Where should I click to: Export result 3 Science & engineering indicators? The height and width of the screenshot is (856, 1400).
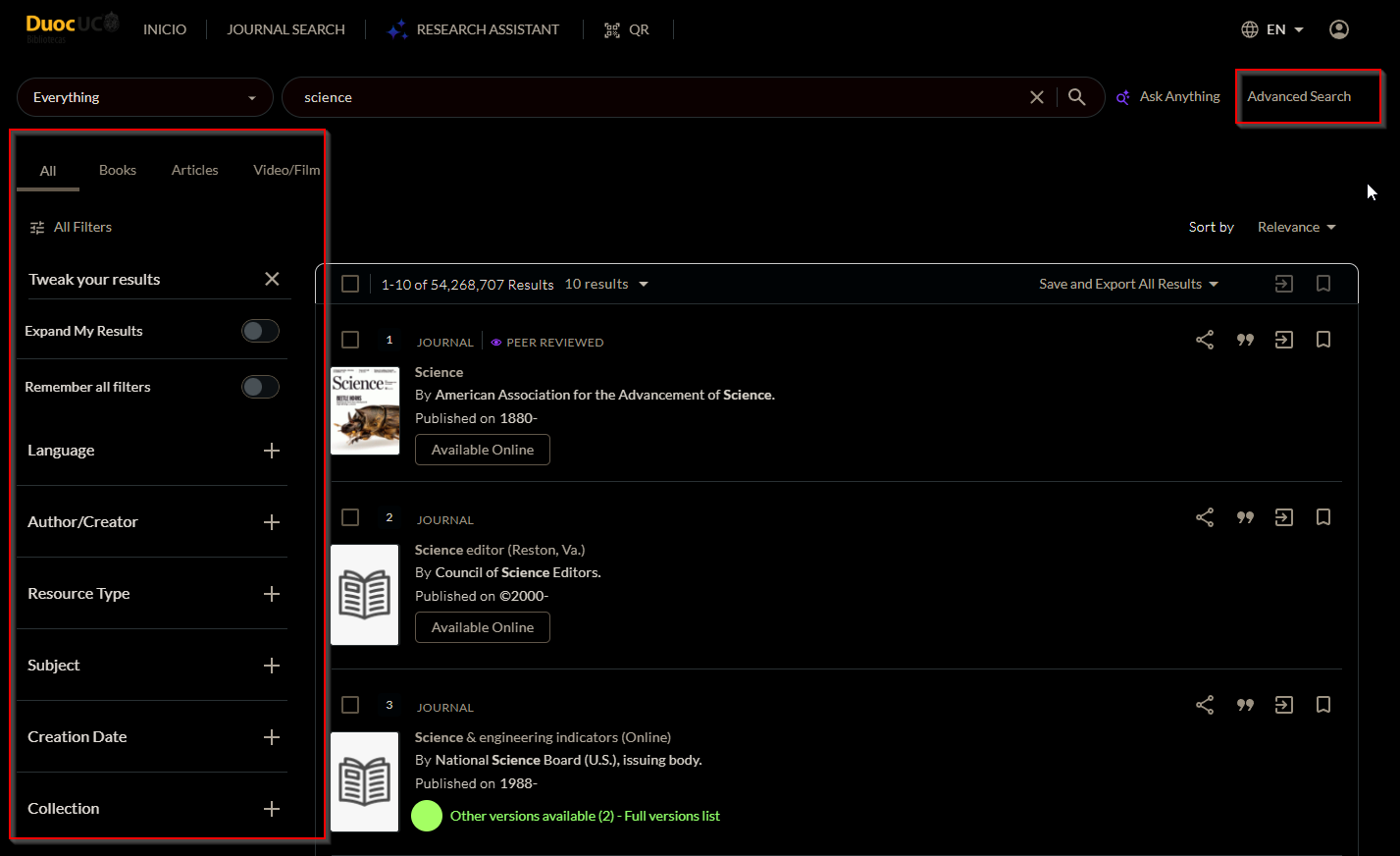(x=1284, y=705)
